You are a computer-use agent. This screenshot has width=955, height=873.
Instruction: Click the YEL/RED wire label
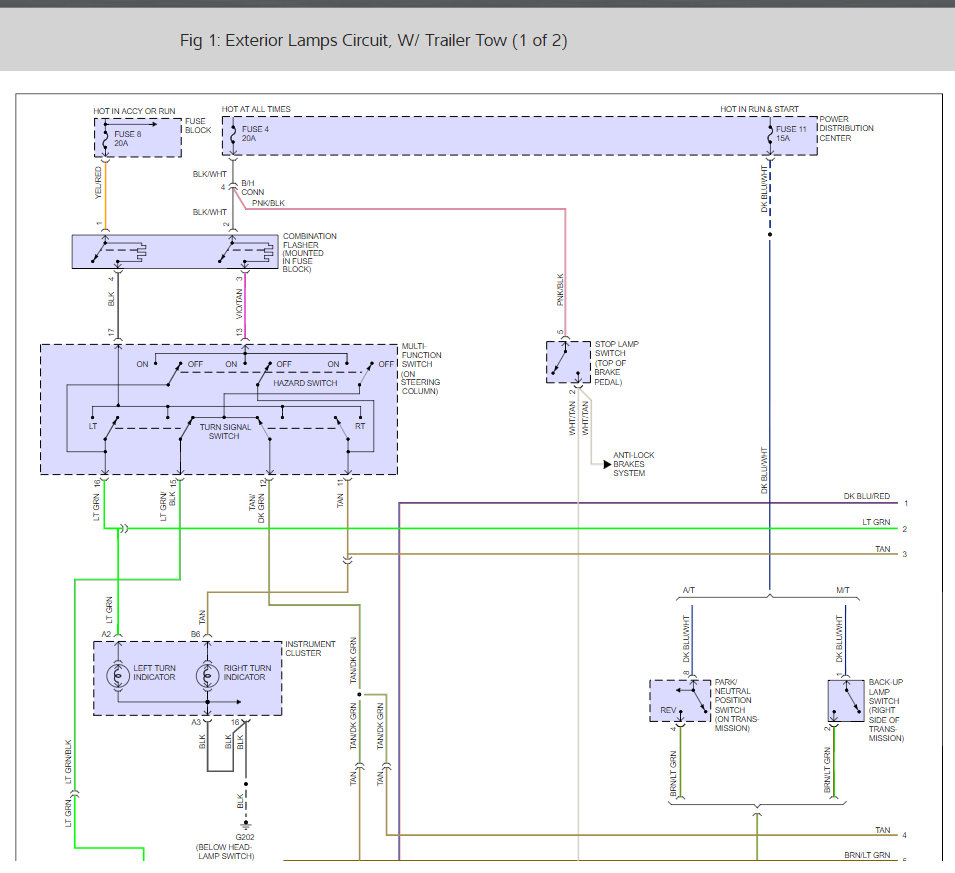click(x=98, y=183)
